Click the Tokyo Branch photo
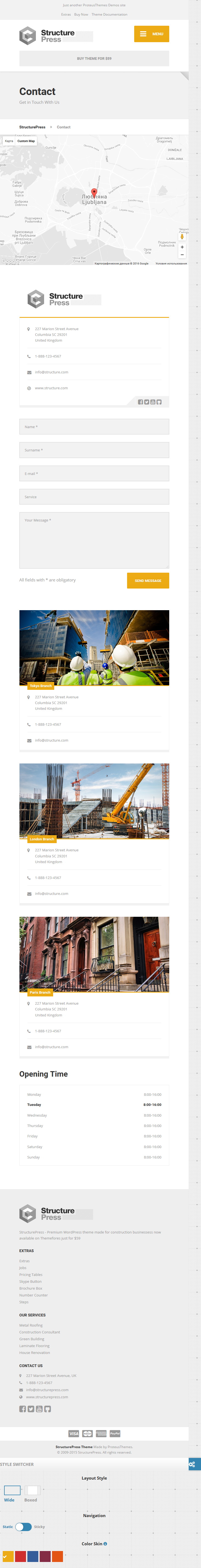The height and width of the screenshot is (1568, 201). point(94,648)
